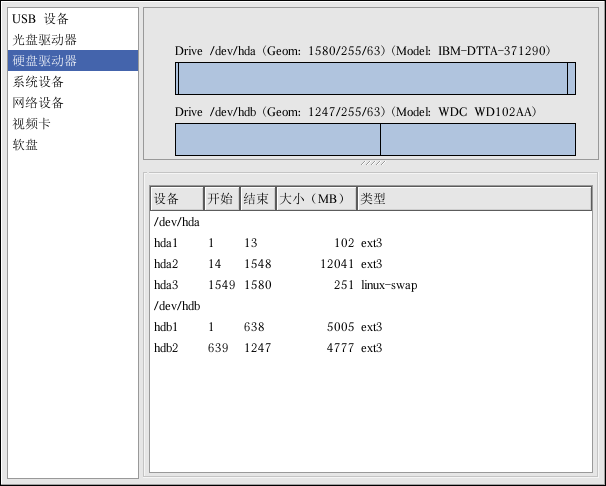Click the 开始 column header
Viewport: 606px width, 486px height.
[221, 198]
